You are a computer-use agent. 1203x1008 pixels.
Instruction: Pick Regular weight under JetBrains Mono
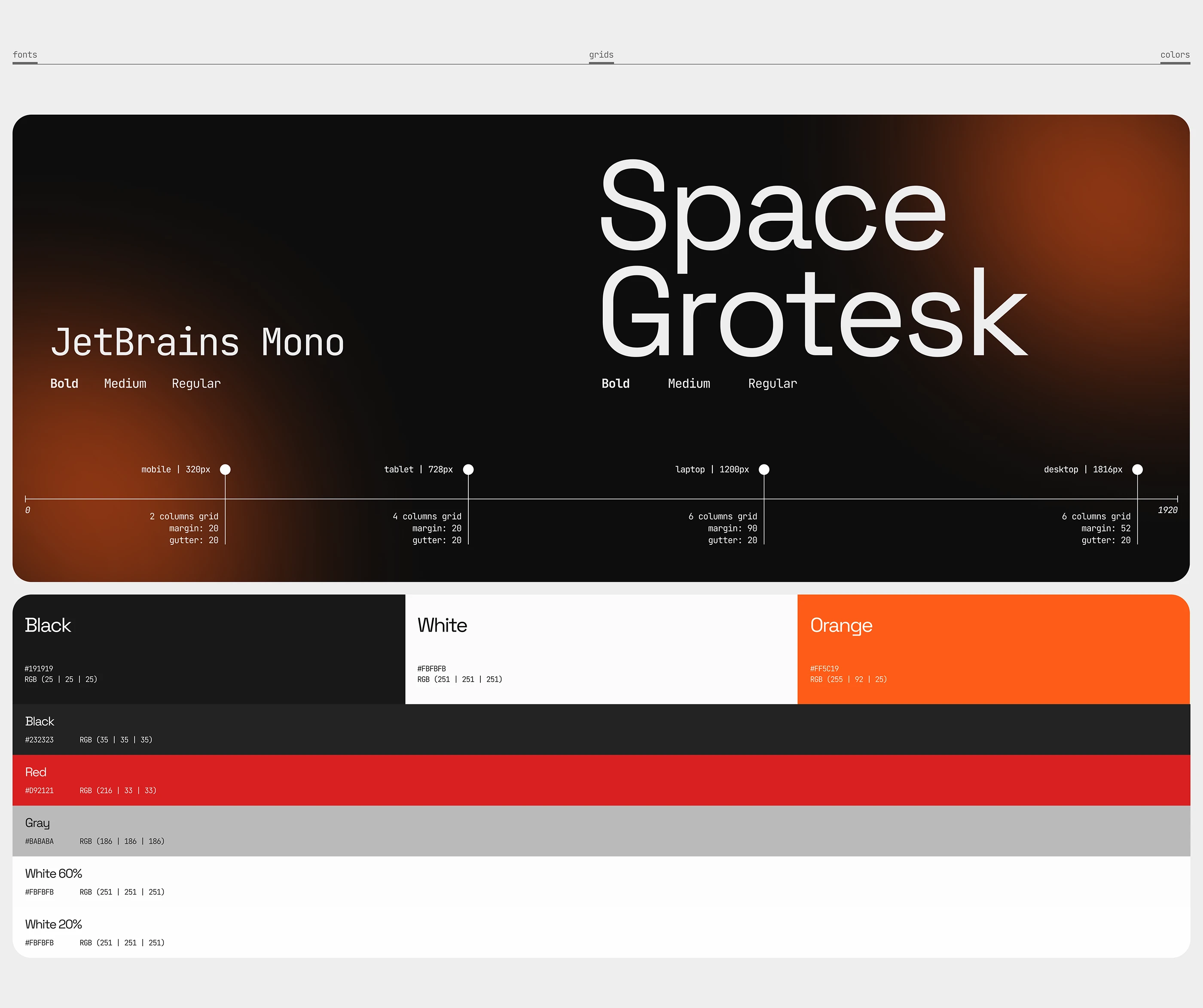(x=196, y=384)
